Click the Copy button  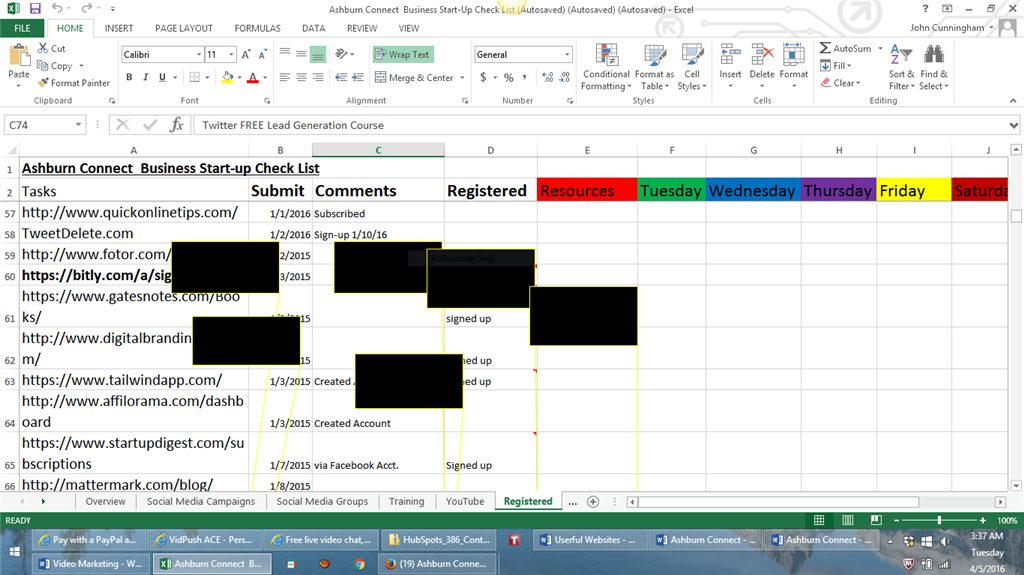coord(55,65)
